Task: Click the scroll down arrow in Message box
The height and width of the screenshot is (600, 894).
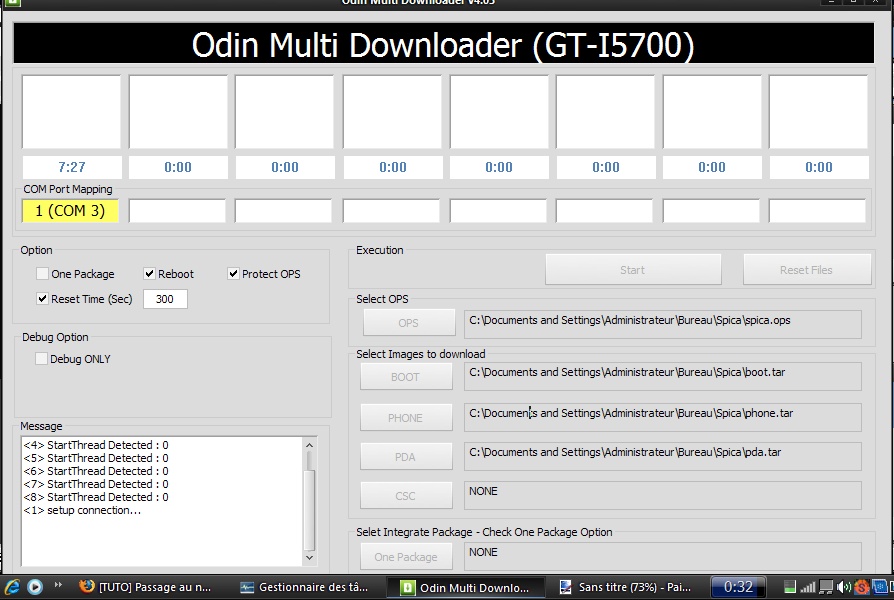Action: 310,557
